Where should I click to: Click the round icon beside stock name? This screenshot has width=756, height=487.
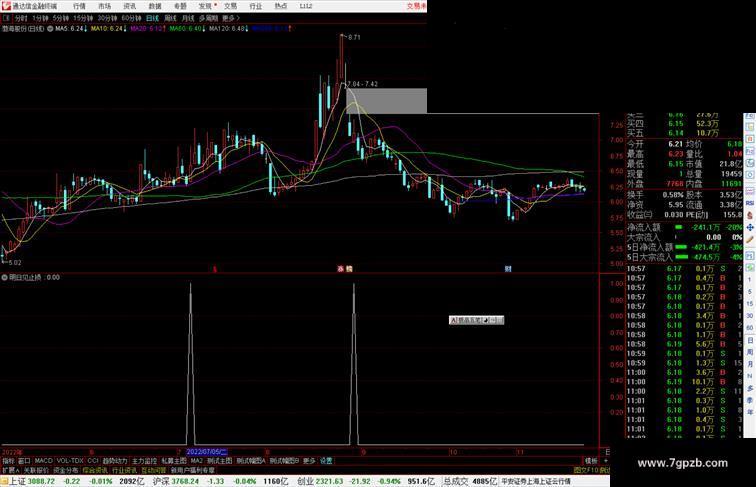pyautogui.click(x=50, y=29)
